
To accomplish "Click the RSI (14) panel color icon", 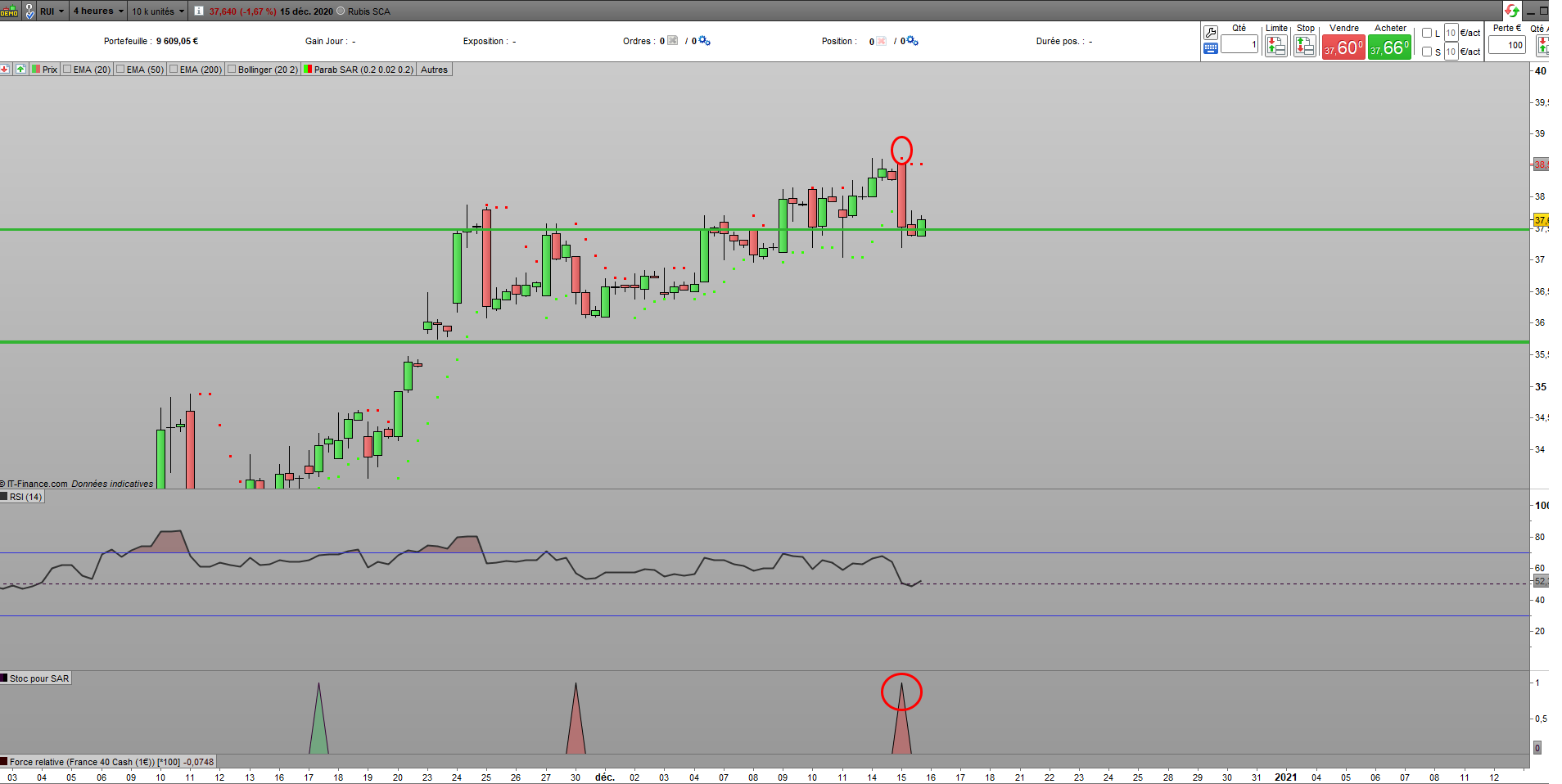I will (x=4, y=497).
